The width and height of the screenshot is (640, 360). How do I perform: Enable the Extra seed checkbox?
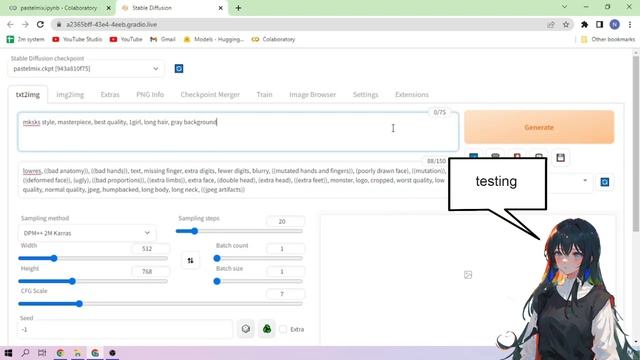coord(283,329)
